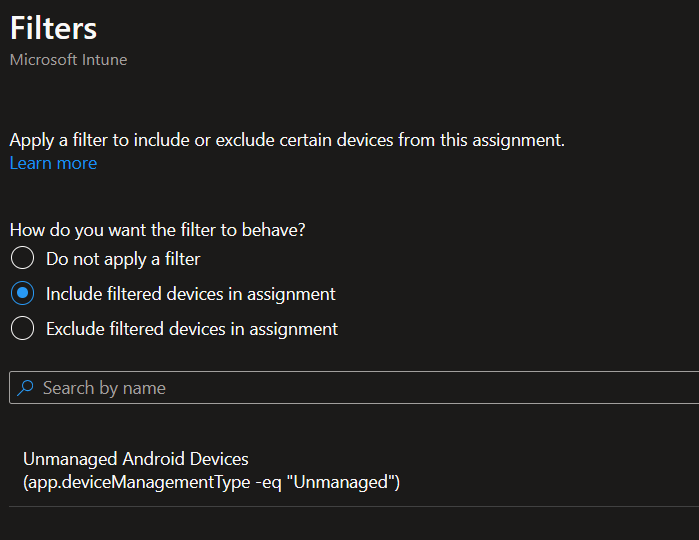The height and width of the screenshot is (540, 699).
Task: Click the "How do you want the filter to behave?" question
Action: click(x=157, y=229)
